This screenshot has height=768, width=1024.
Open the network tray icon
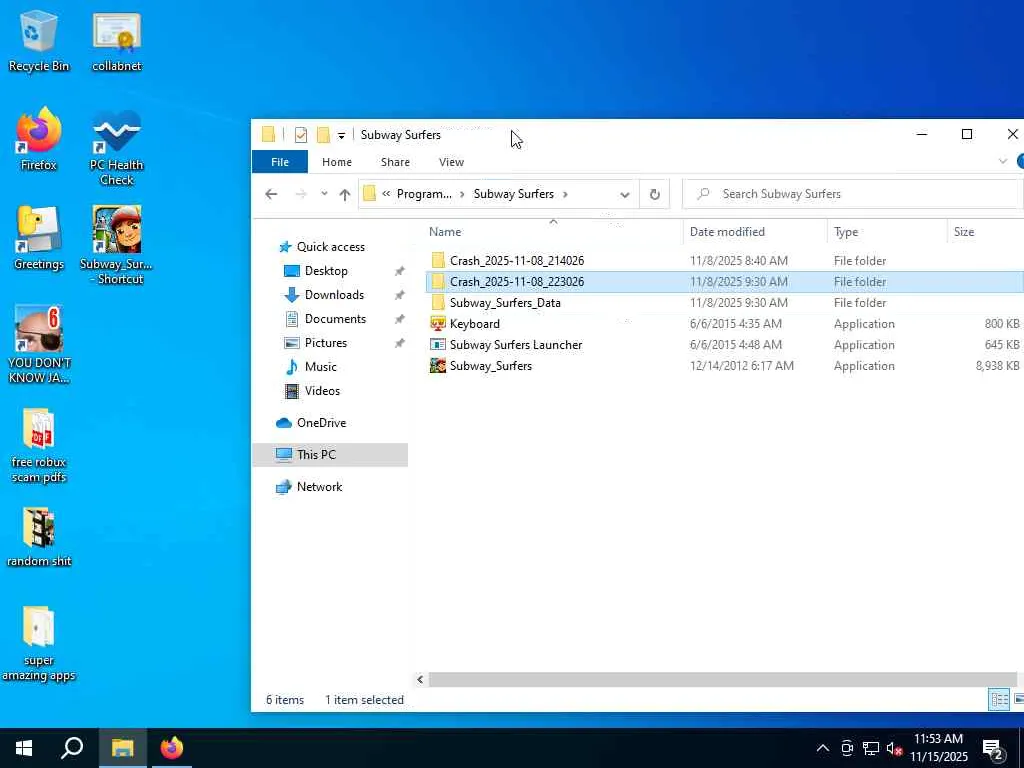pyautogui.click(x=871, y=748)
